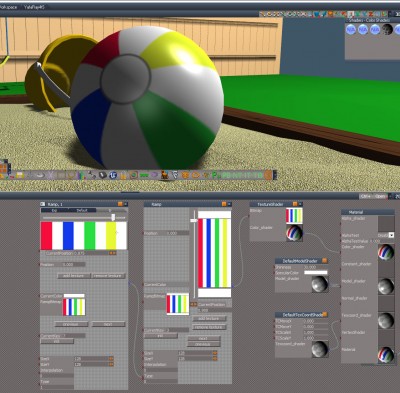
Task: Click the orange icon on DefaultModelShader title bar
Action: tap(324, 261)
